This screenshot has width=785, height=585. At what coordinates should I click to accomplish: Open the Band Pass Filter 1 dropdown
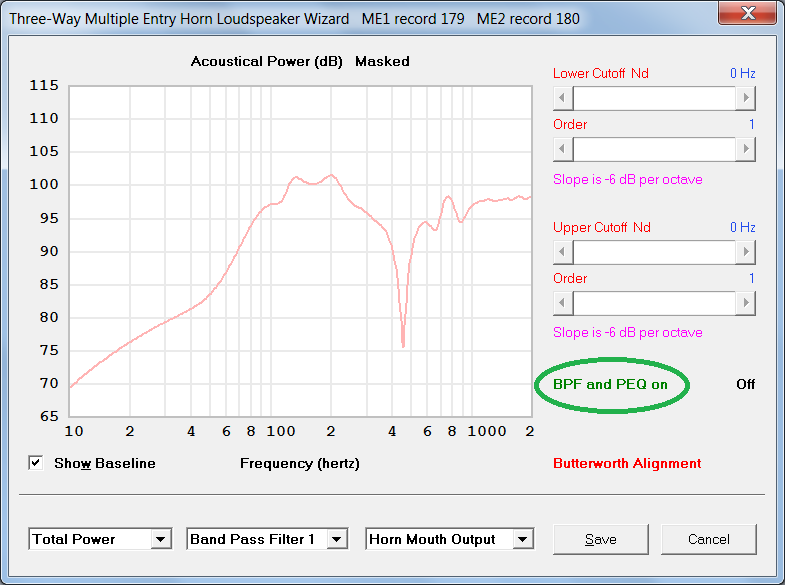tap(337, 539)
